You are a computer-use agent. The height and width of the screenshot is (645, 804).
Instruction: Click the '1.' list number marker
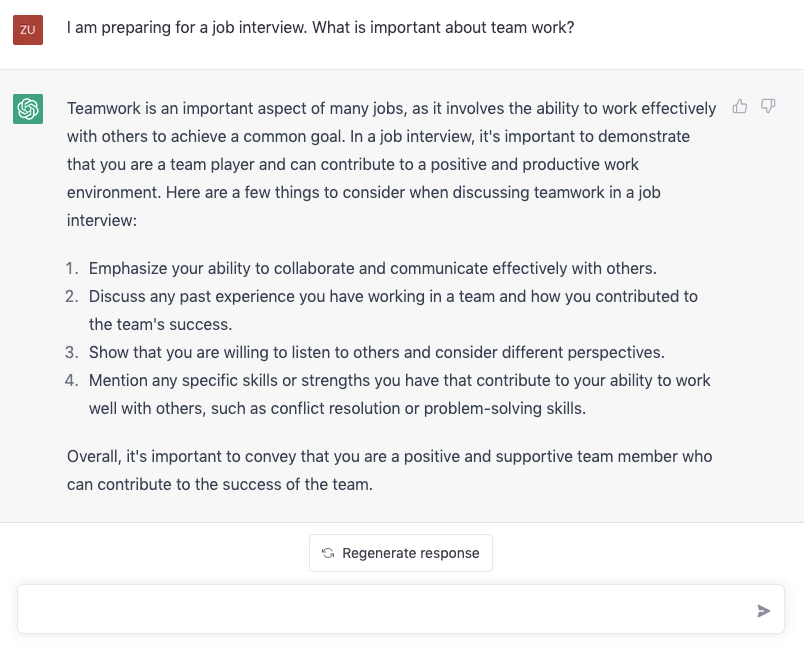(x=72, y=268)
